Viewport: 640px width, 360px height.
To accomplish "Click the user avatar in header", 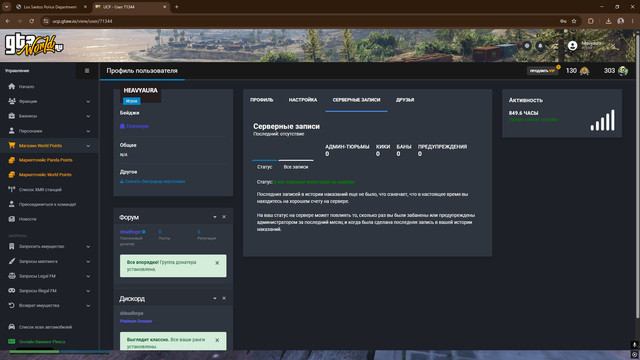I will coord(573,46).
